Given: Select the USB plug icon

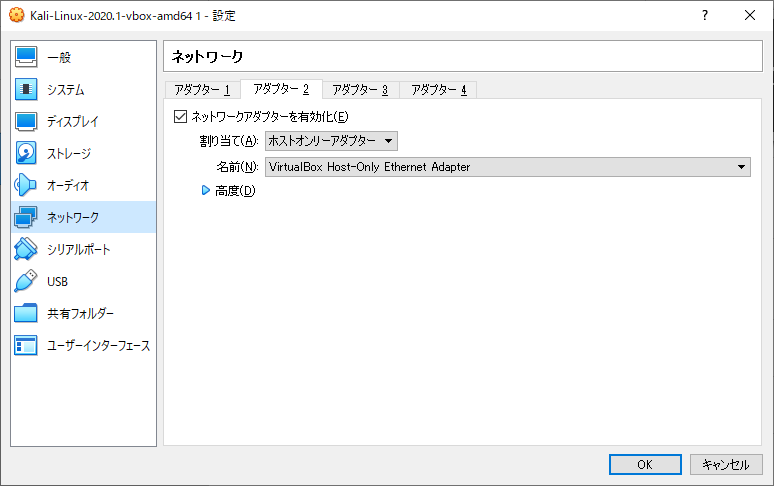Looking at the screenshot, I should tap(26, 281).
